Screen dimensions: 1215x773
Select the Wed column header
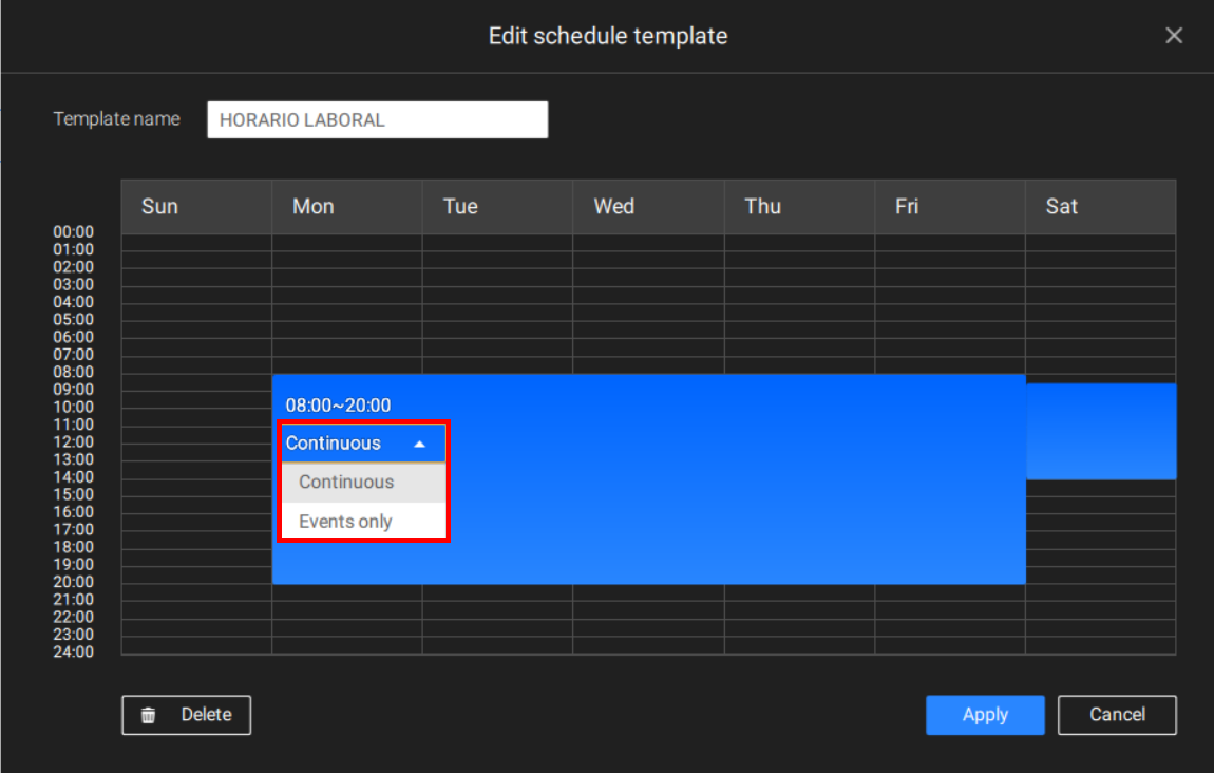click(648, 207)
